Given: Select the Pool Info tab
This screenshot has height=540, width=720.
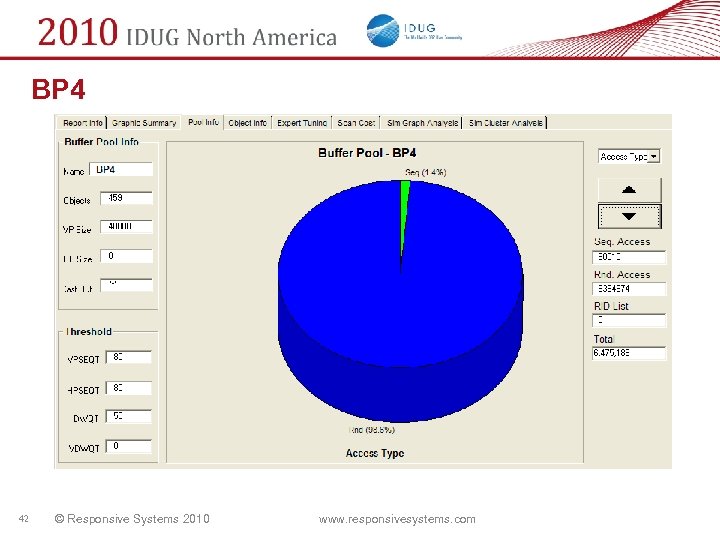Looking at the screenshot, I should pos(203,122).
